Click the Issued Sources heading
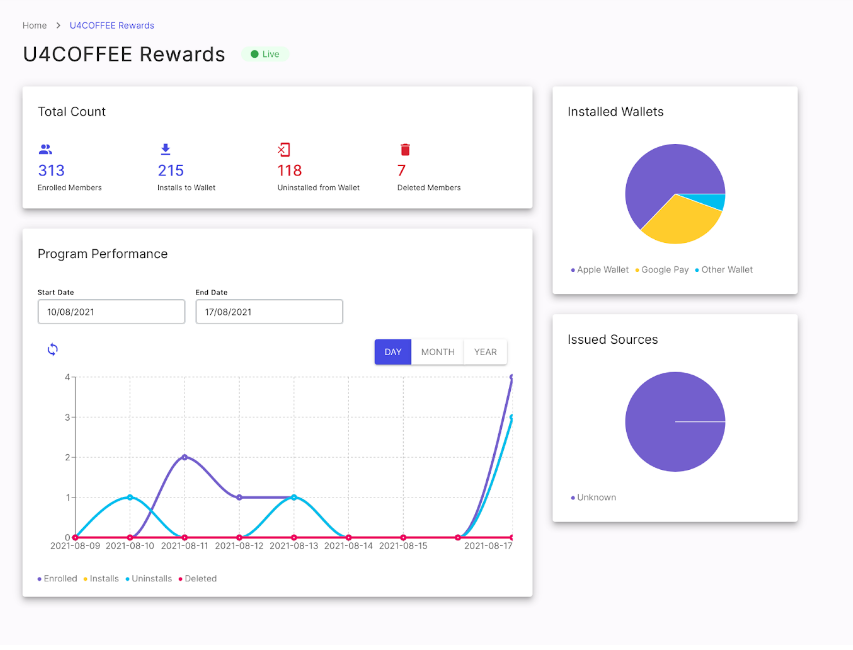 [x=613, y=340]
